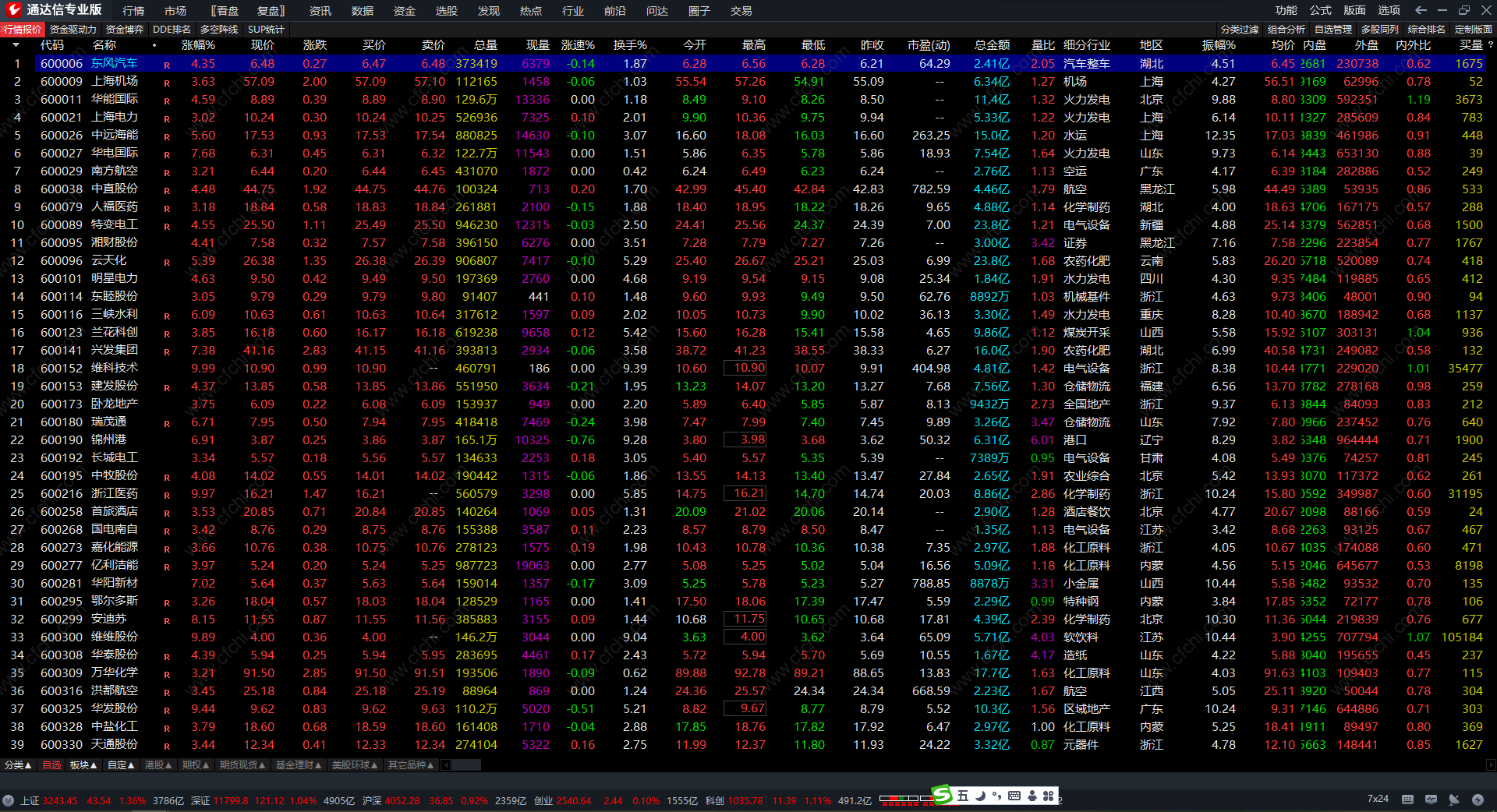This screenshot has height=812, width=1497.
Task: Click the Sogou 五 wubi mode icon
Action: pos(963,796)
